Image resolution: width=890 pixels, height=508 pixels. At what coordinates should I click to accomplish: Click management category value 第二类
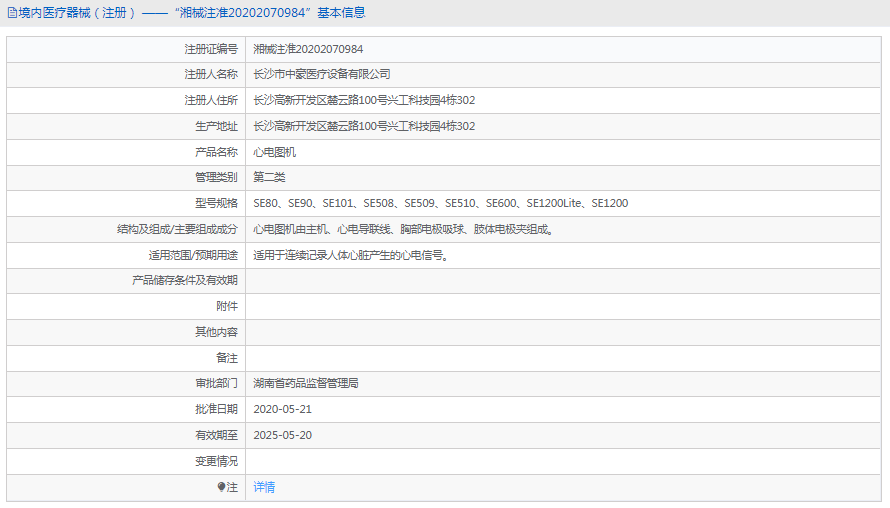coord(269,177)
